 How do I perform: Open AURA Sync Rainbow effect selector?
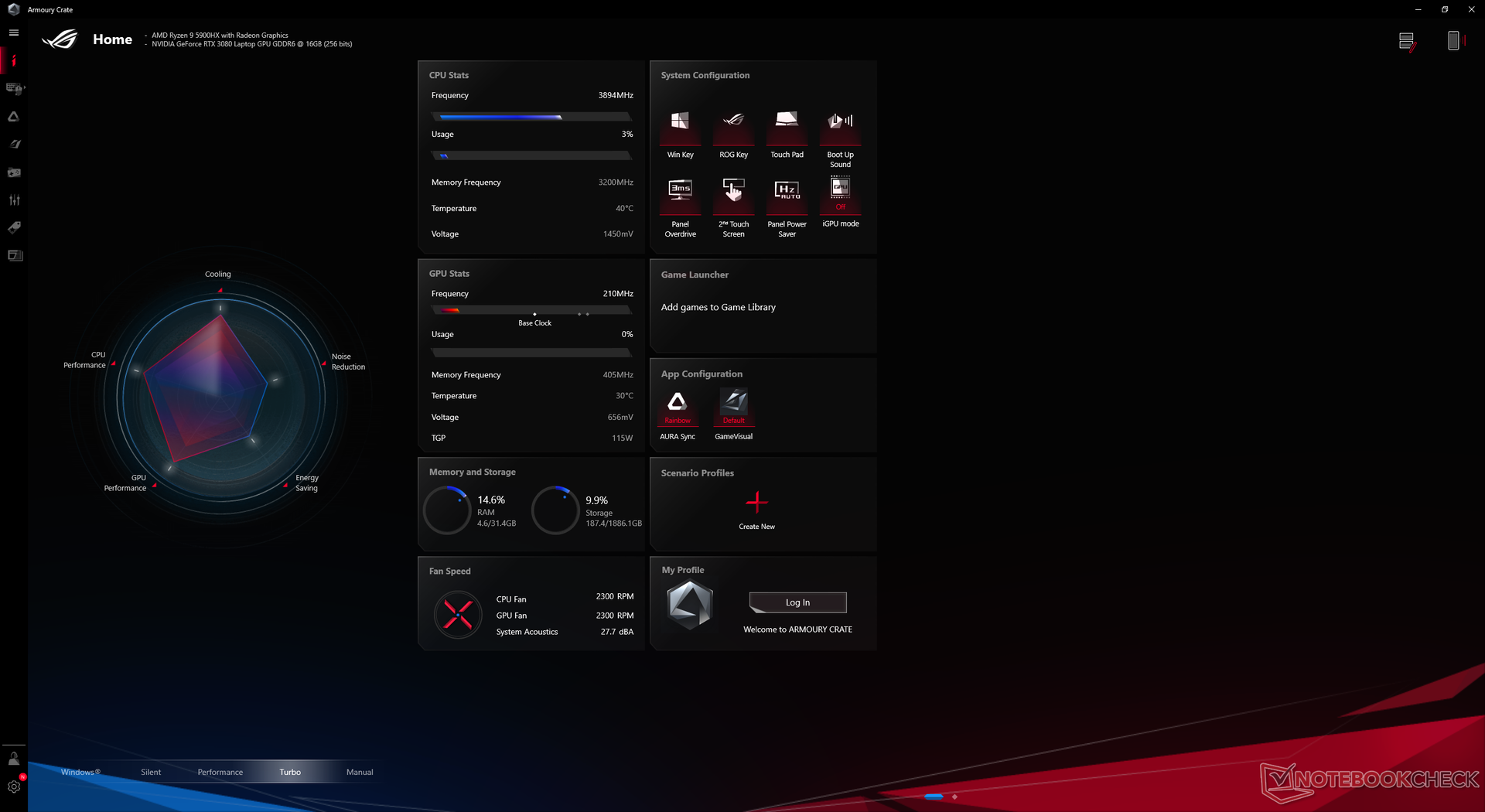(677, 408)
